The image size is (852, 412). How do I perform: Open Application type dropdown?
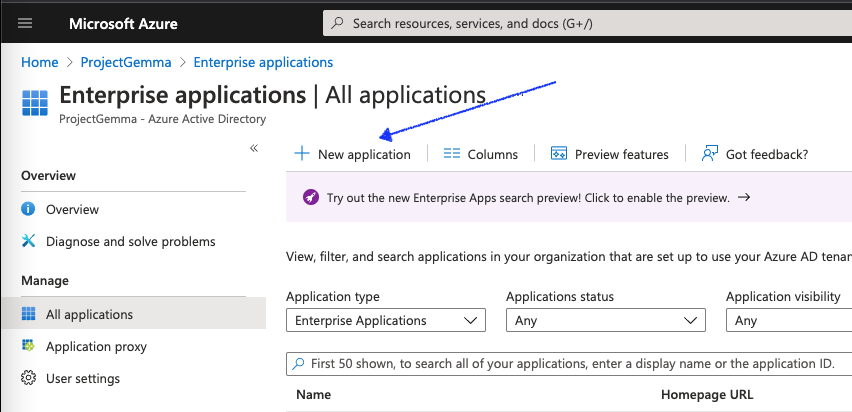[x=386, y=320]
